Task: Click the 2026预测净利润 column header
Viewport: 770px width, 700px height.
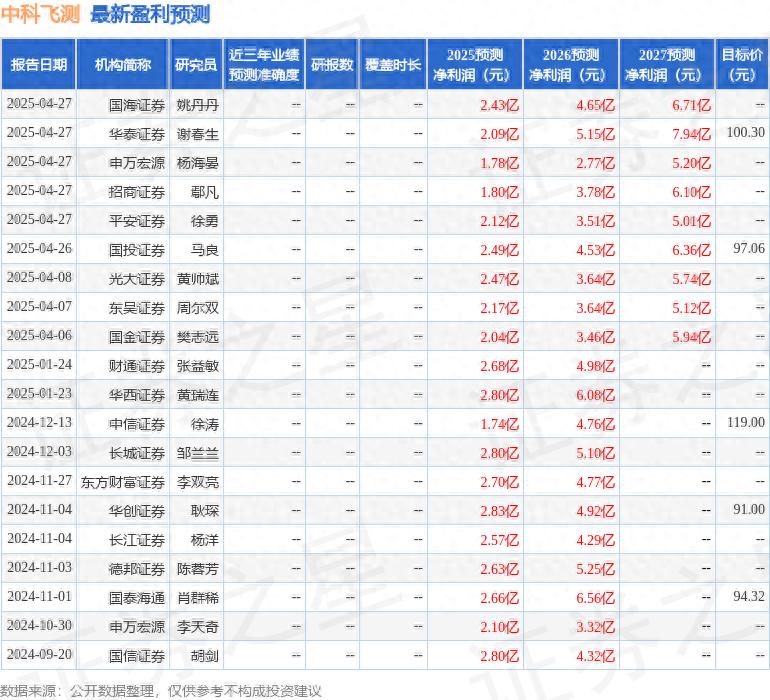Action: coord(571,65)
